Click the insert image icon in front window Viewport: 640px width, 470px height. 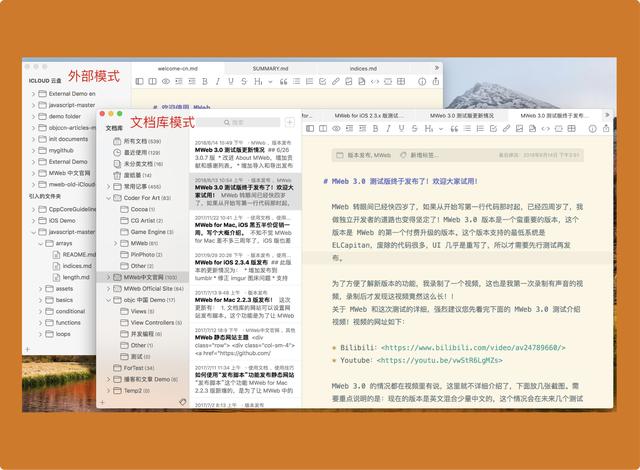pos(519,129)
